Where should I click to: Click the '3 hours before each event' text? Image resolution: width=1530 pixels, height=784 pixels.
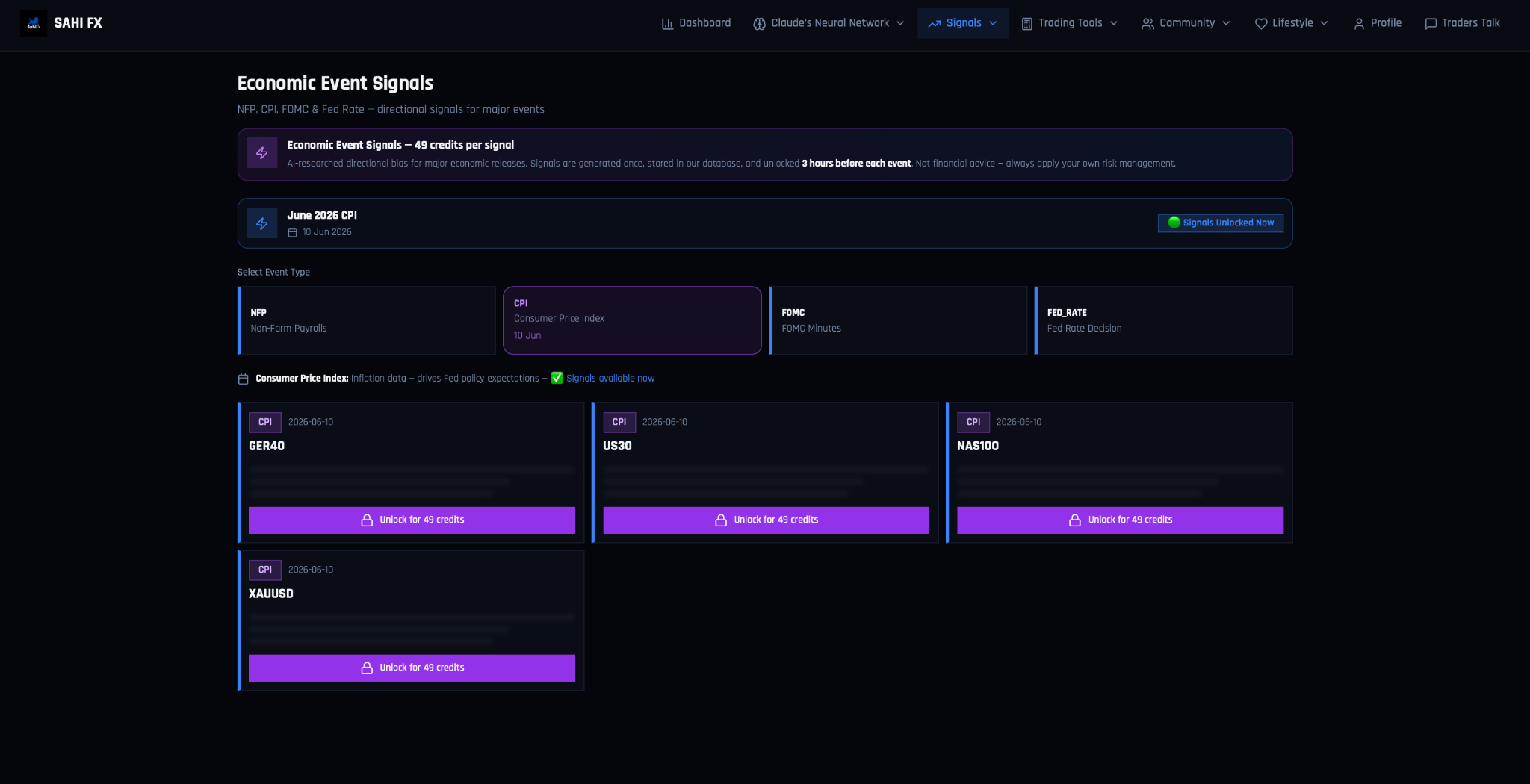point(856,164)
